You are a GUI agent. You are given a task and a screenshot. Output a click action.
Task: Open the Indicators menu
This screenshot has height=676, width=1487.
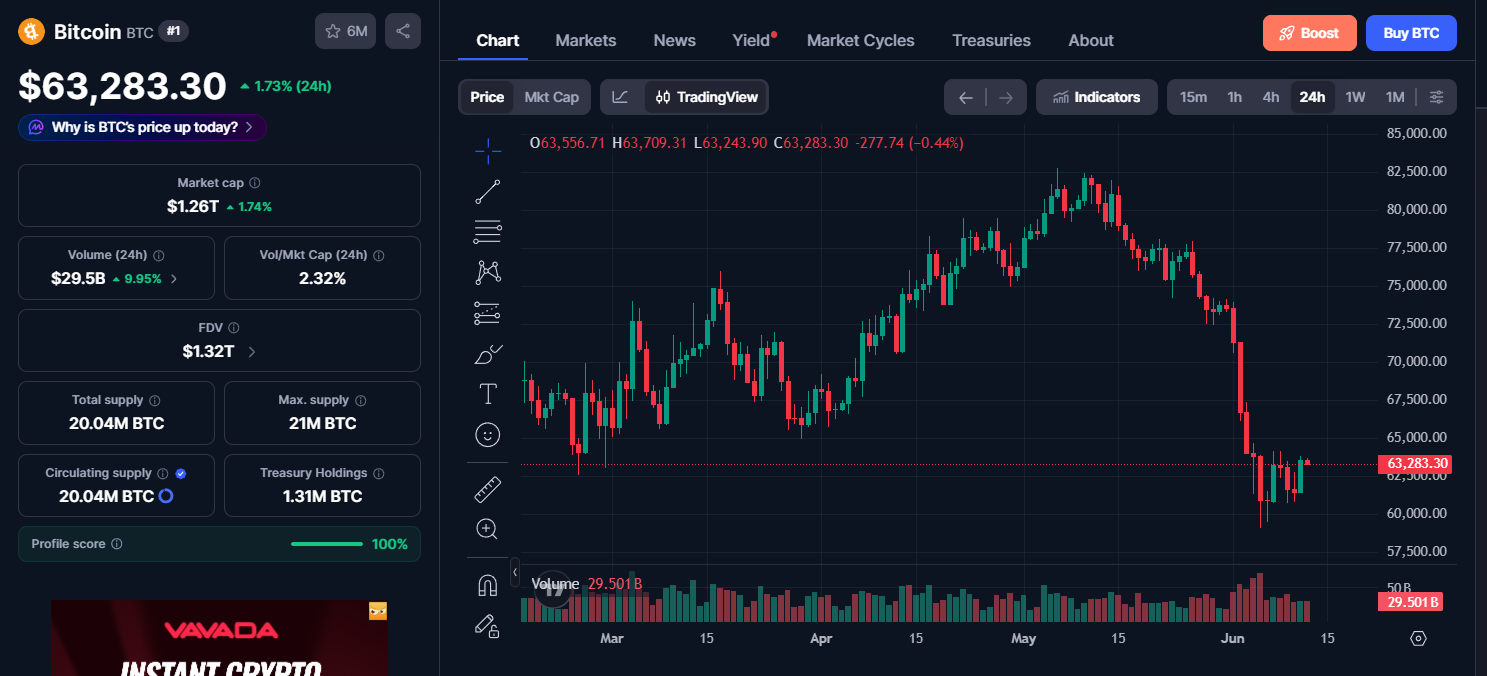click(1097, 97)
